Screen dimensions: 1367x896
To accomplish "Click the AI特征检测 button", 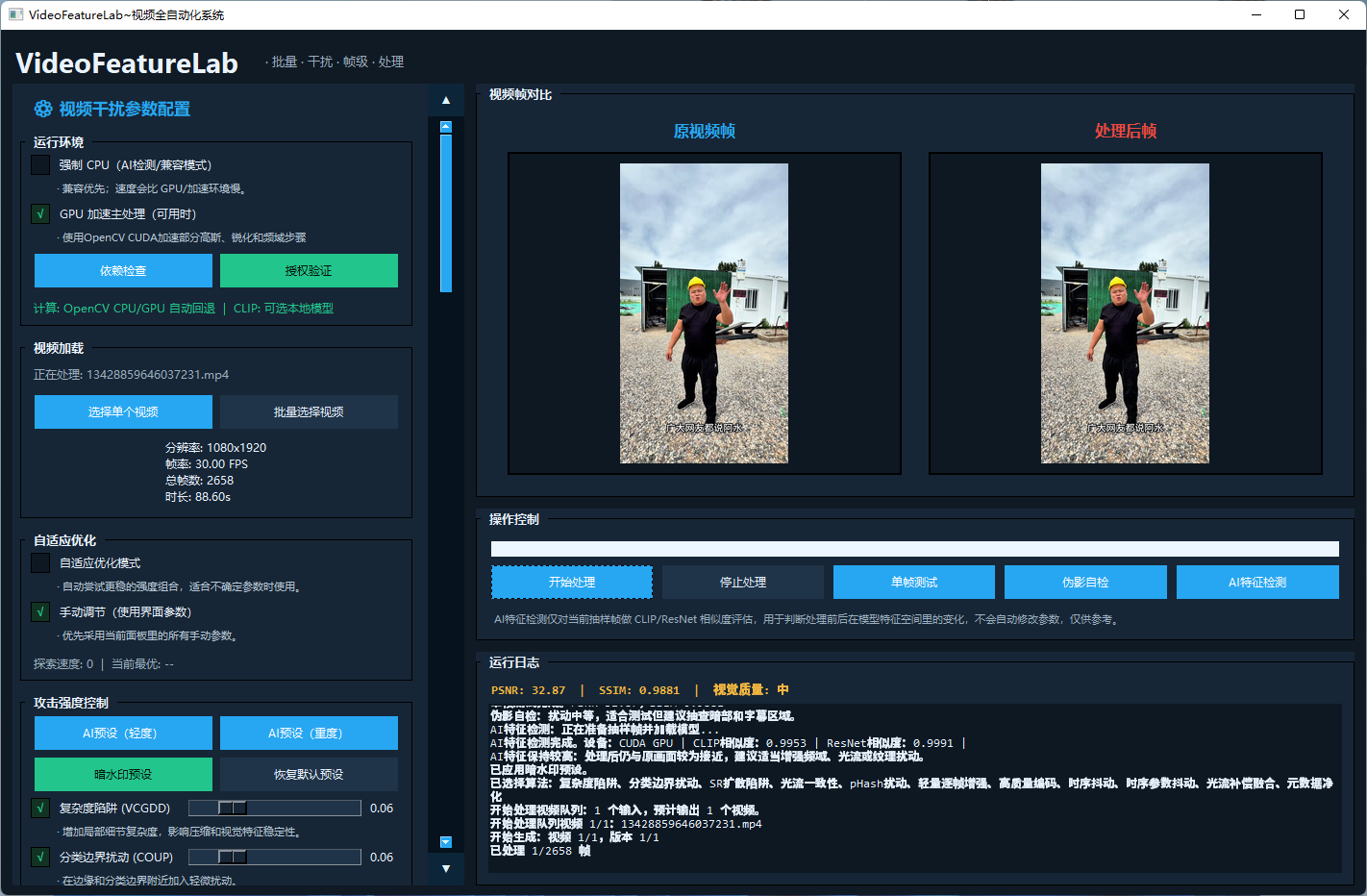I will [1257, 582].
